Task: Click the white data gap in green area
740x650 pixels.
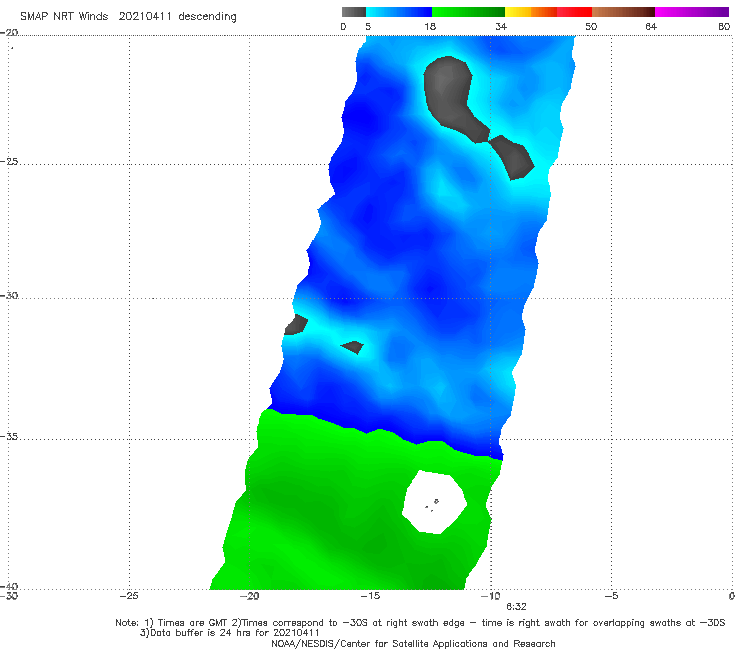Action: tap(434, 502)
